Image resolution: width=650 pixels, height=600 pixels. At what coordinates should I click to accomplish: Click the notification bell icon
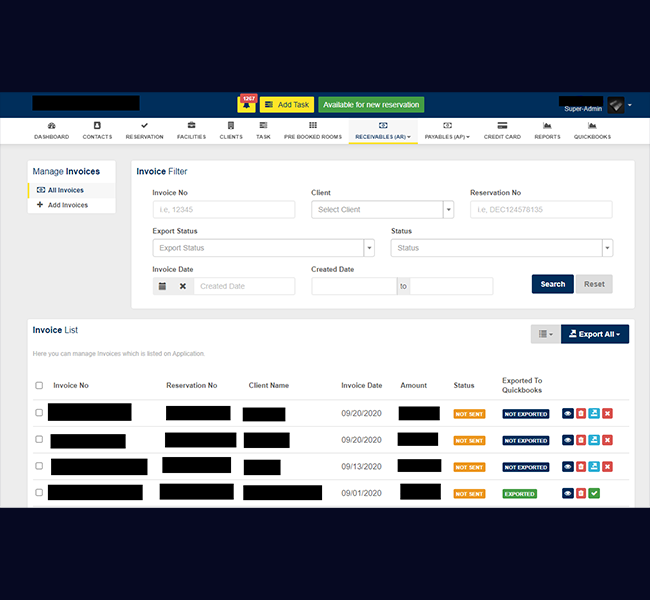coord(247,105)
